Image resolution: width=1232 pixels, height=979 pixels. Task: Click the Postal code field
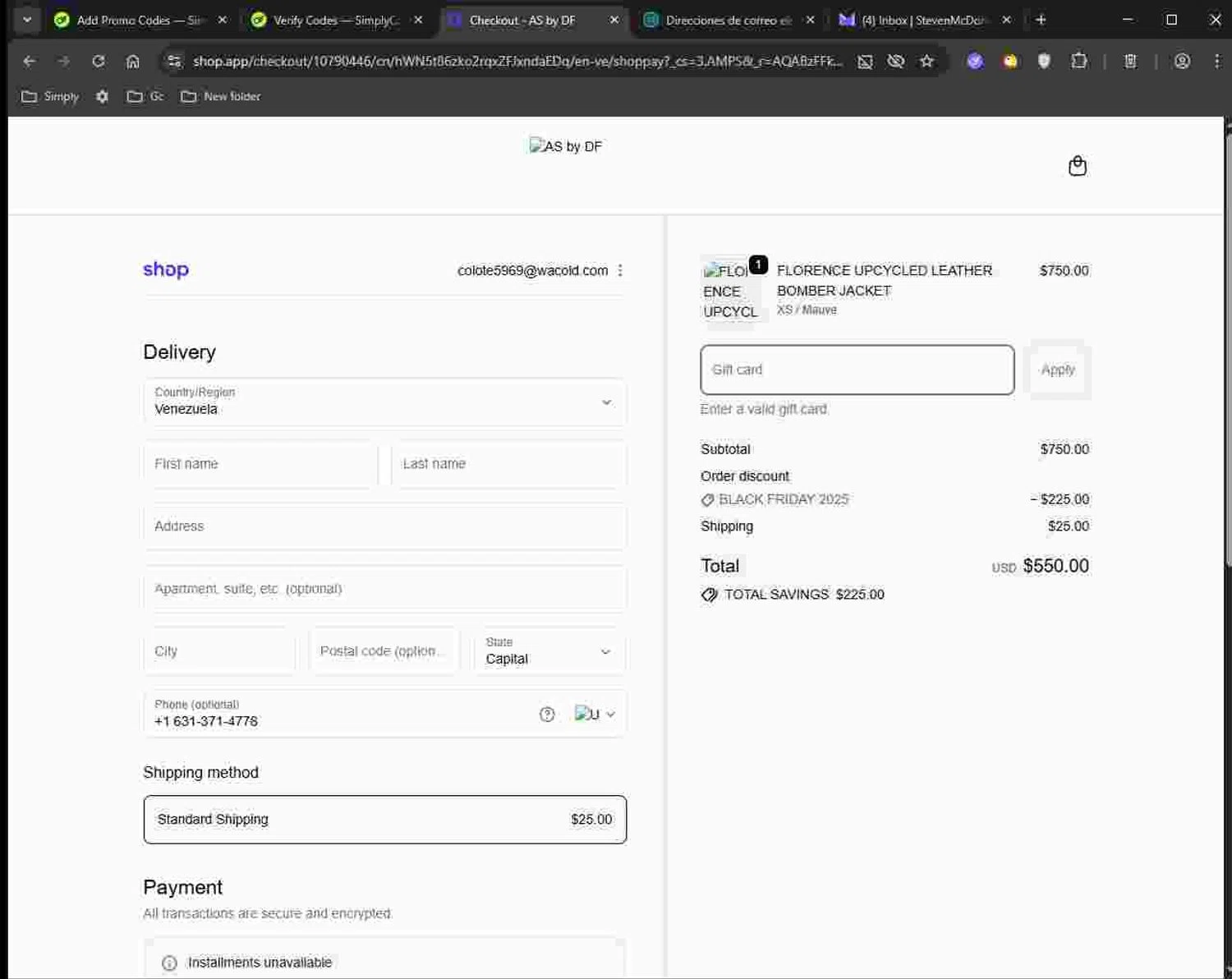384,651
